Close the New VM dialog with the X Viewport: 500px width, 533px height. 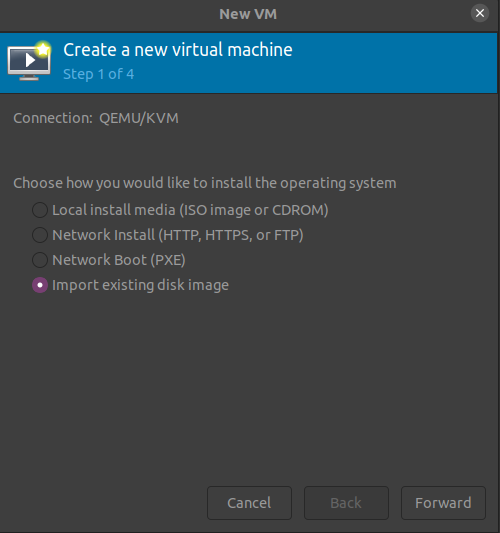coord(480,13)
